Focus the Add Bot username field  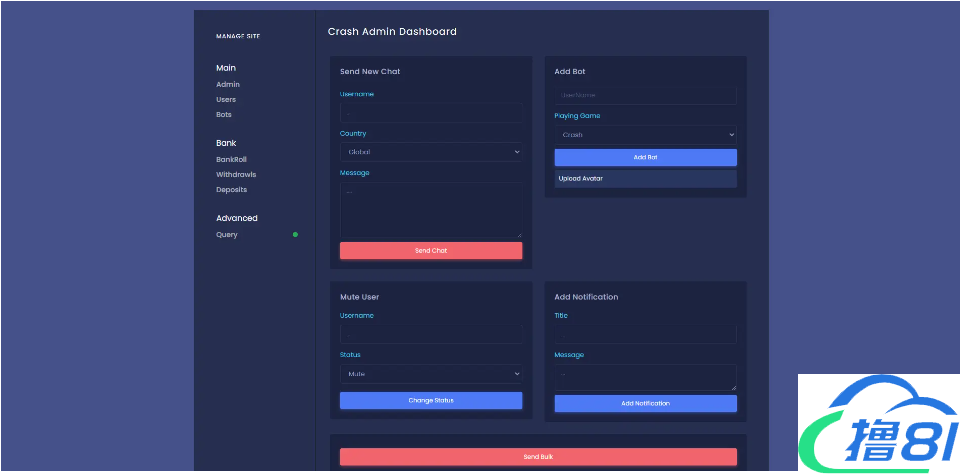645,95
